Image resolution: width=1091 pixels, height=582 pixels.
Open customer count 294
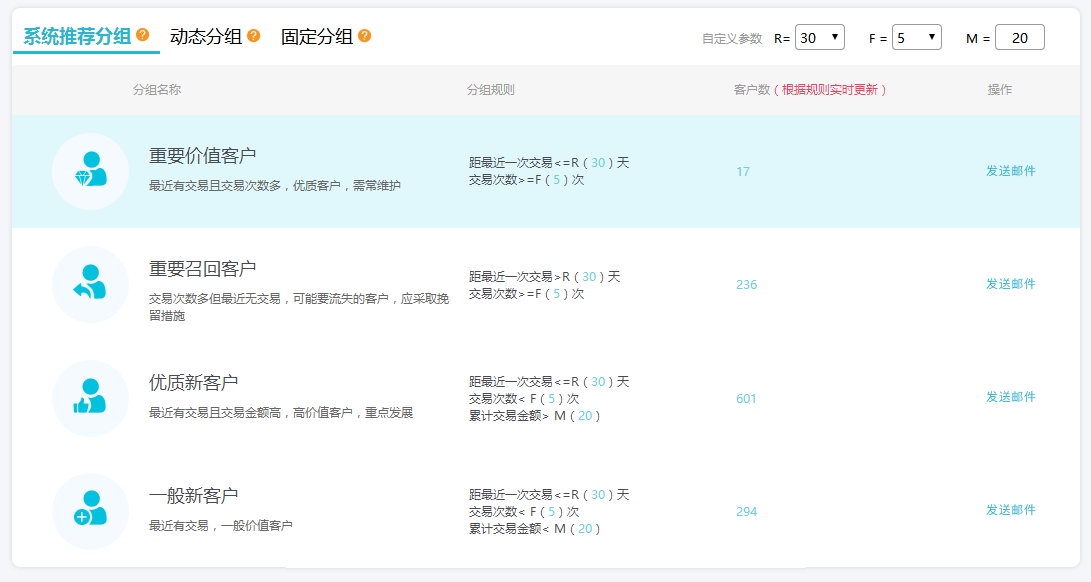pos(747,512)
